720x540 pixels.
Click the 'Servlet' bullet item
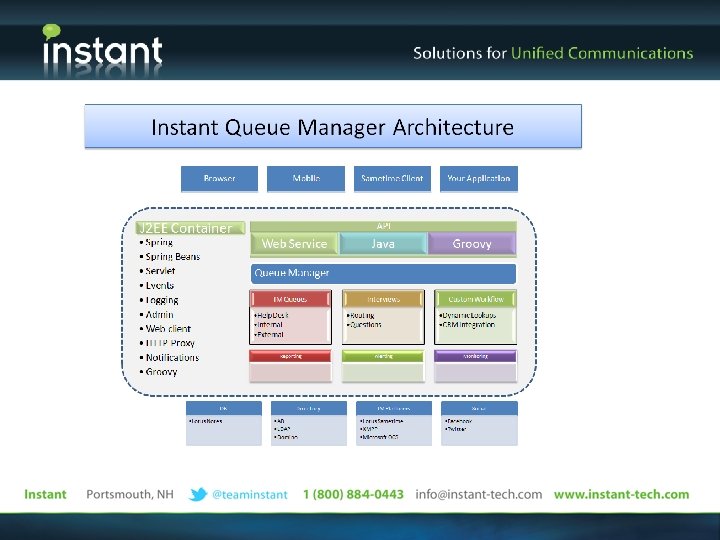pyautogui.click(x=157, y=271)
